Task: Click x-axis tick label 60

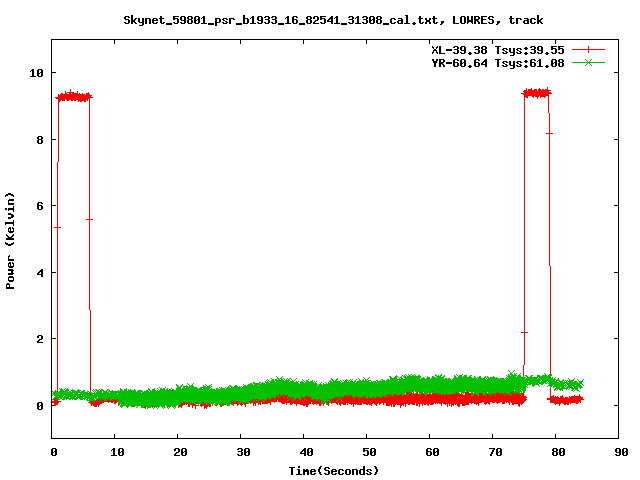Action: (x=432, y=452)
